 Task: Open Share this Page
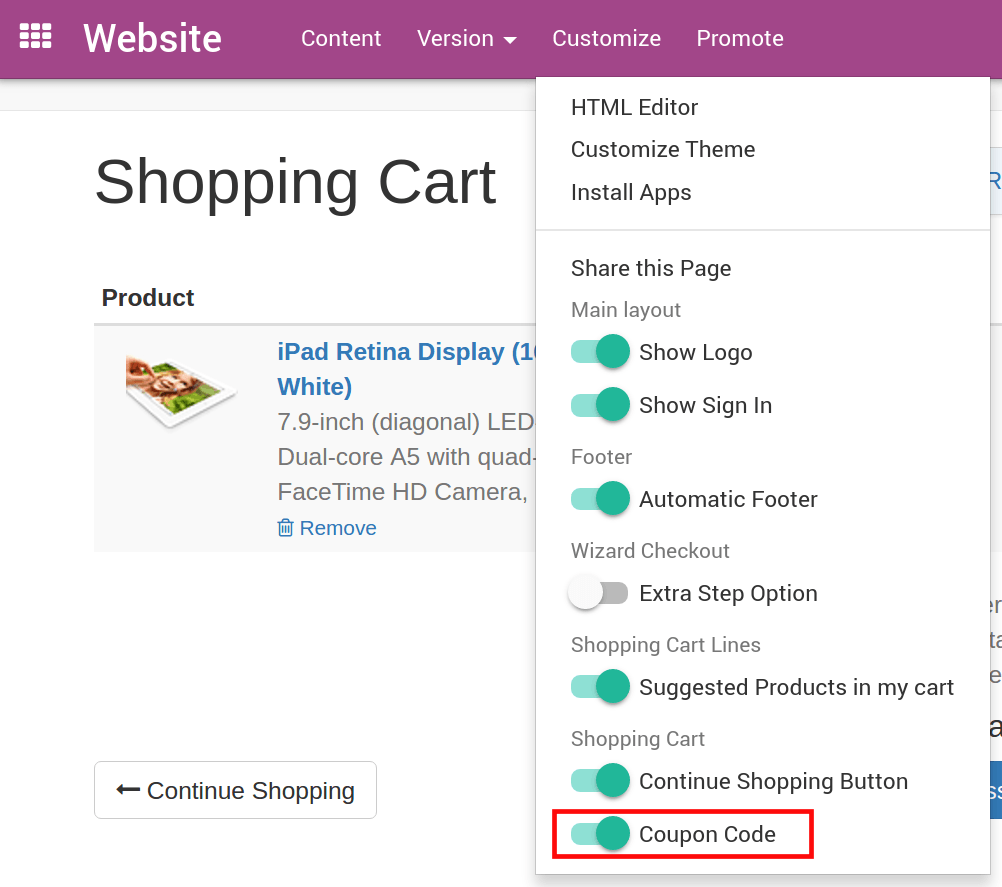651,268
